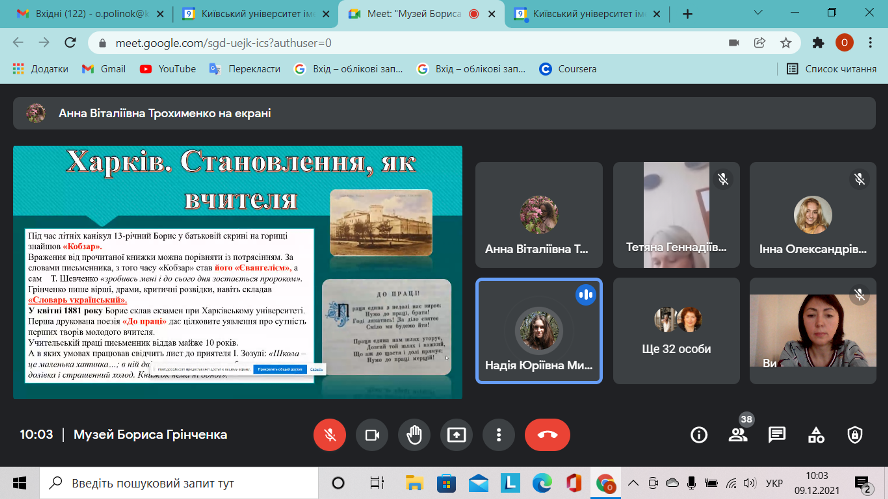Bookmark this page with the star icon
The image size is (888, 499).
(787, 43)
